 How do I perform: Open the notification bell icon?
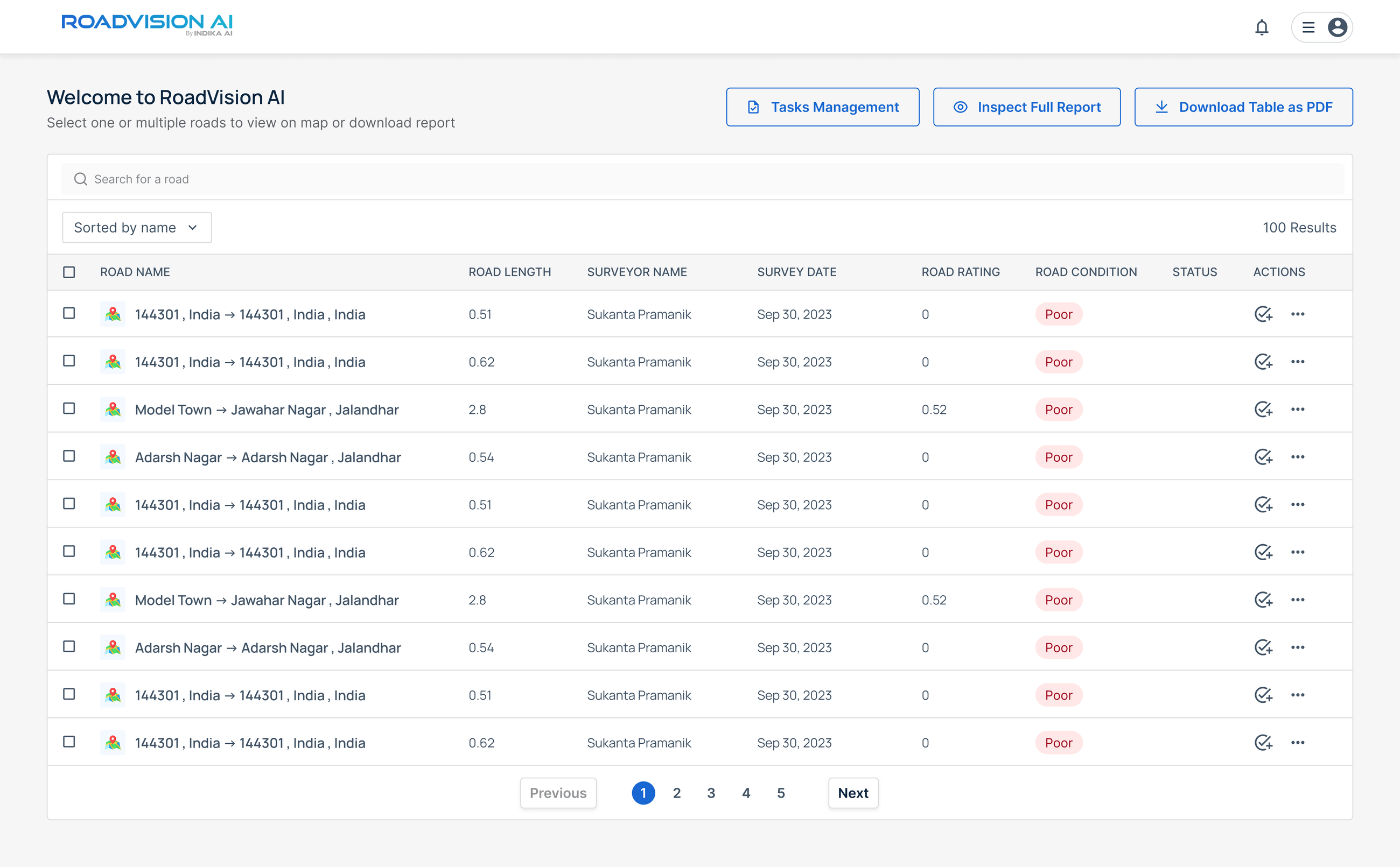click(x=1261, y=27)
